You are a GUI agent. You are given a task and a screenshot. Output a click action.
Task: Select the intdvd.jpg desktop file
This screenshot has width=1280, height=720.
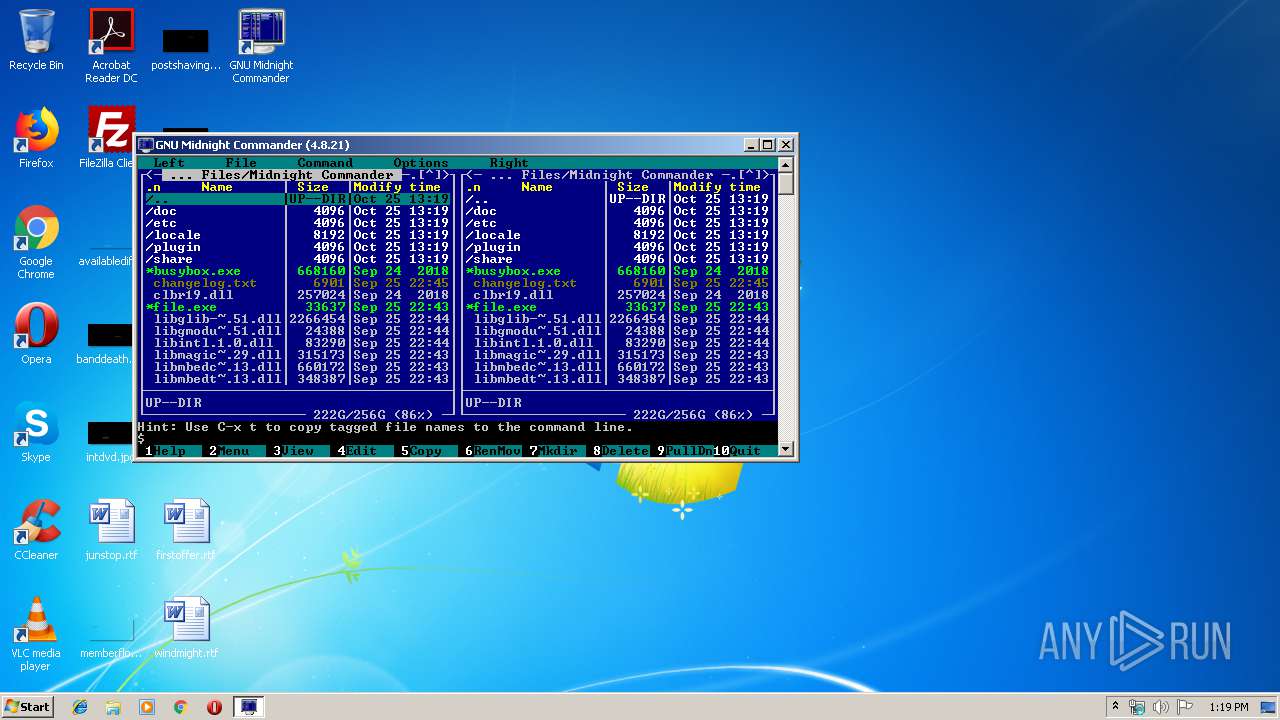coord(111,440)
